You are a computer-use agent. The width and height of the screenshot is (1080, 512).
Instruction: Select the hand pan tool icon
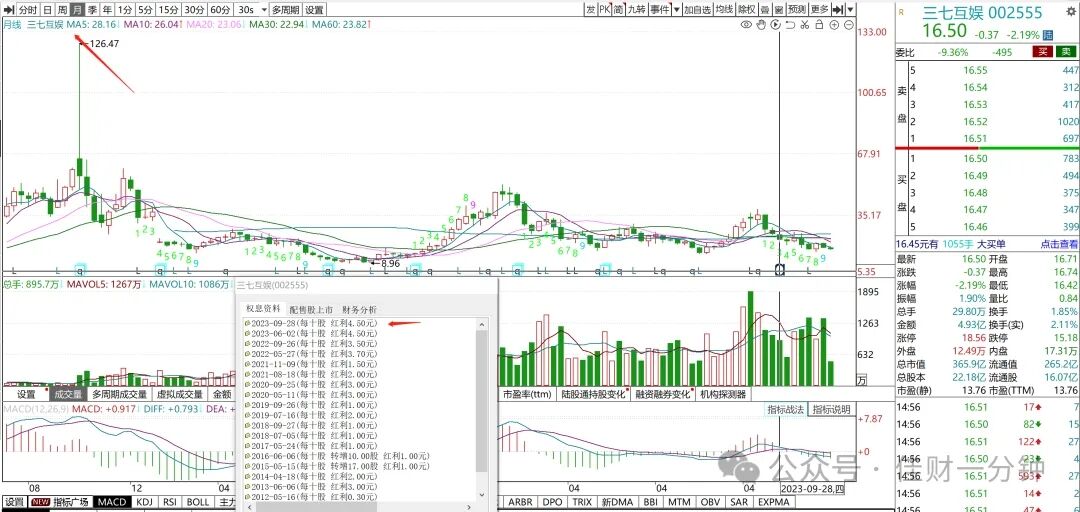[761, 25]
